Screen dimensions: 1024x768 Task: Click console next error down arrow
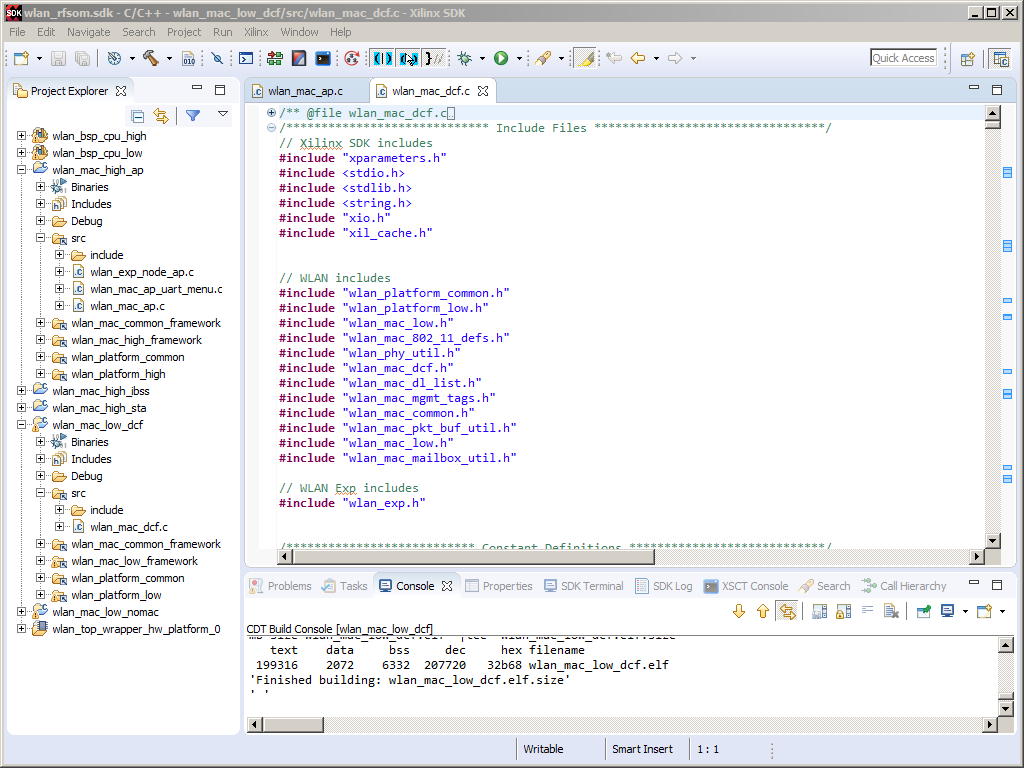(x=739, y=611)
